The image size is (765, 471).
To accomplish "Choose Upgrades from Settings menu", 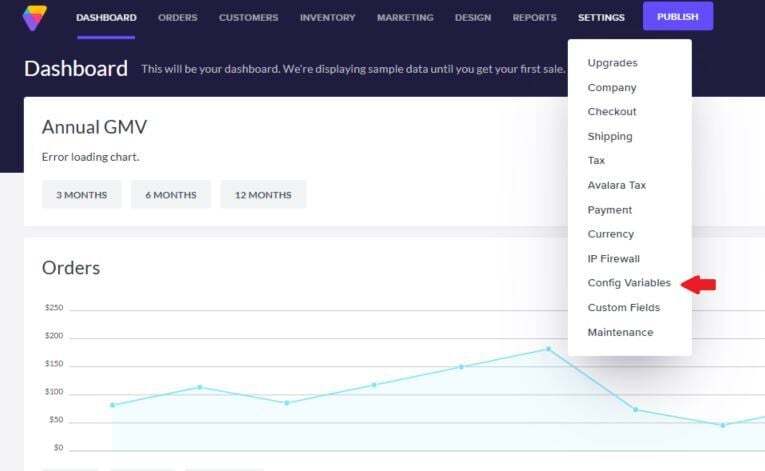I will (x=612, y=63).
